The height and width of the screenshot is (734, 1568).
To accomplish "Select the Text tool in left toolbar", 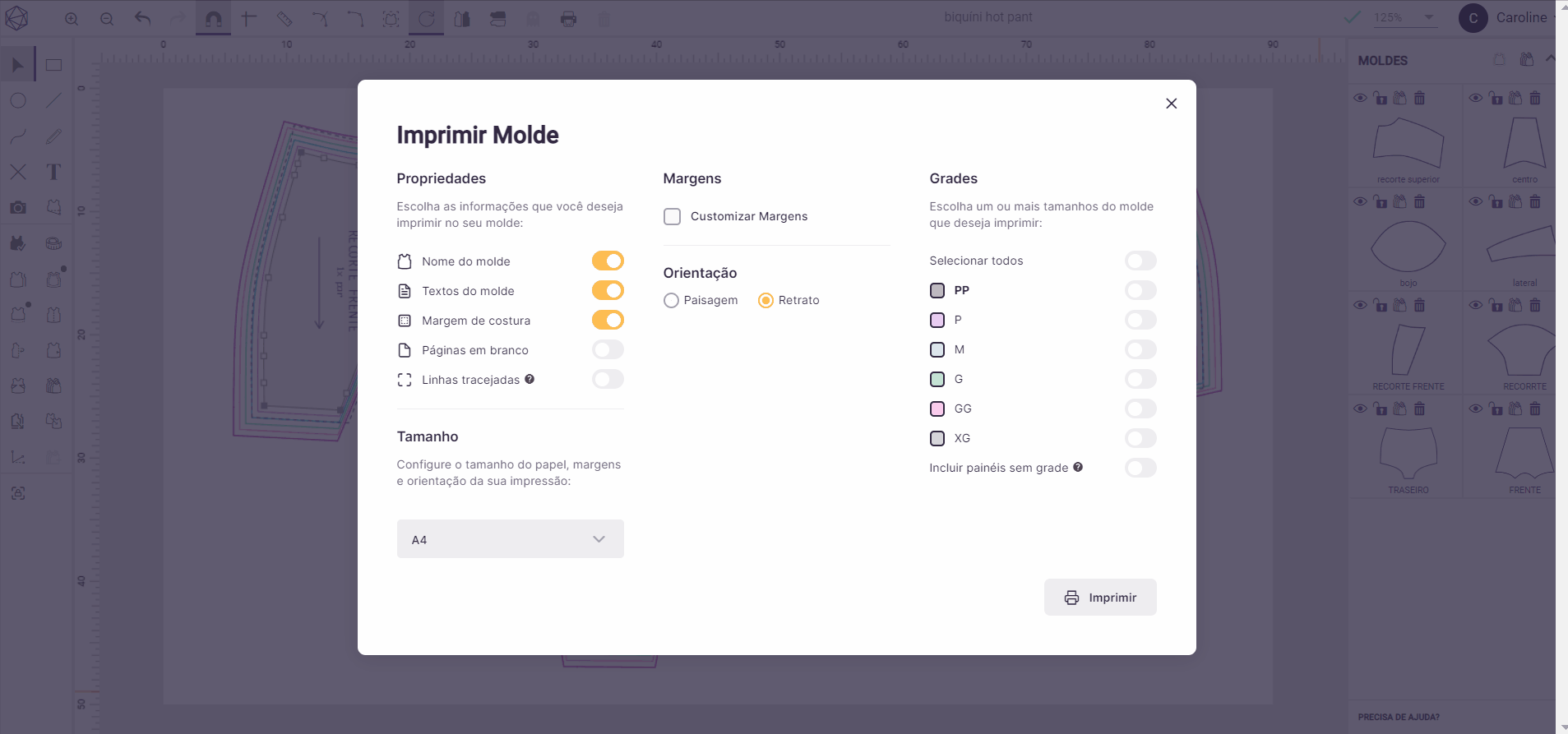I will click(53, 172).
